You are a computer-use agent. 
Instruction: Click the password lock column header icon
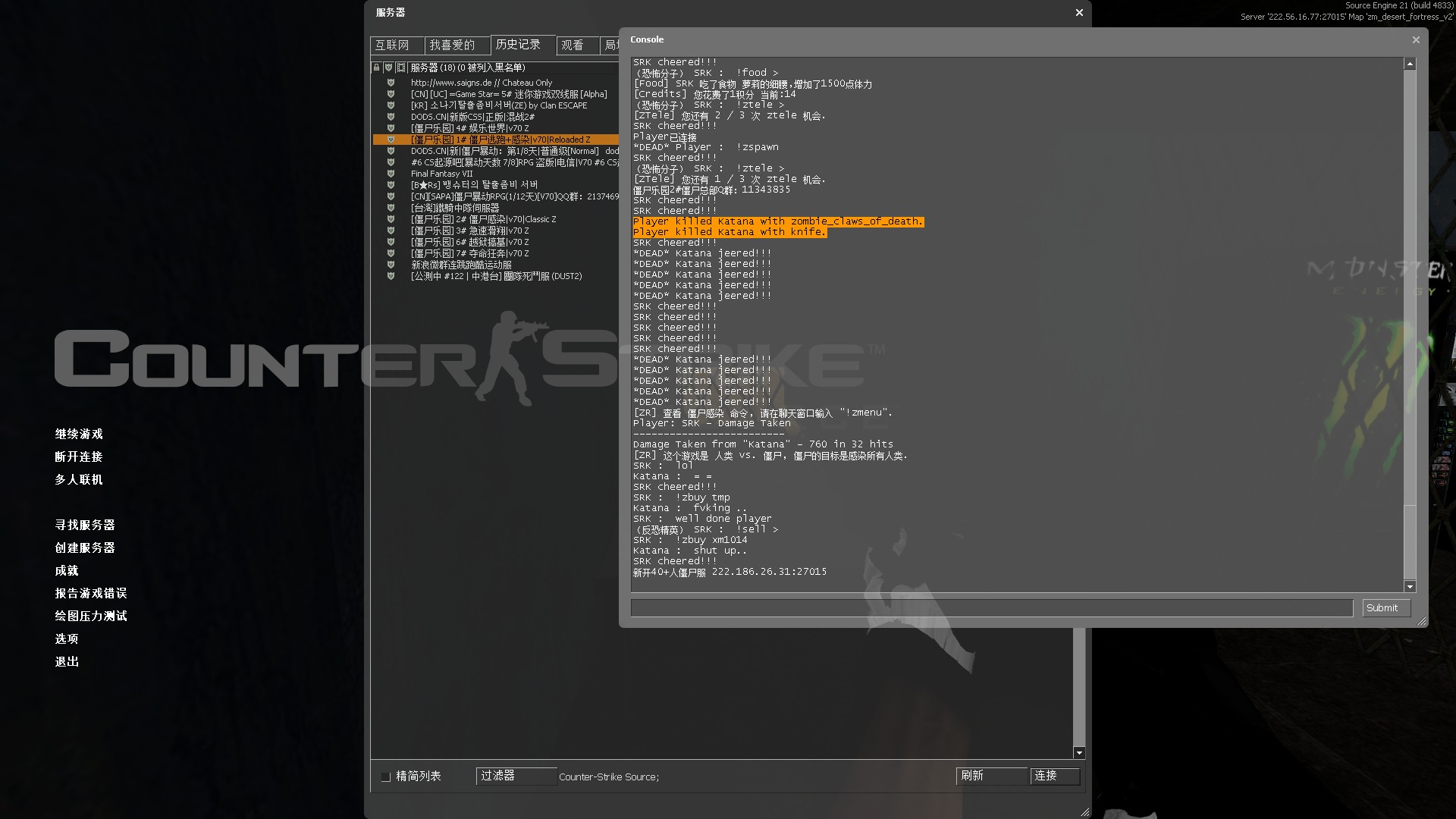tap(376, 67)
